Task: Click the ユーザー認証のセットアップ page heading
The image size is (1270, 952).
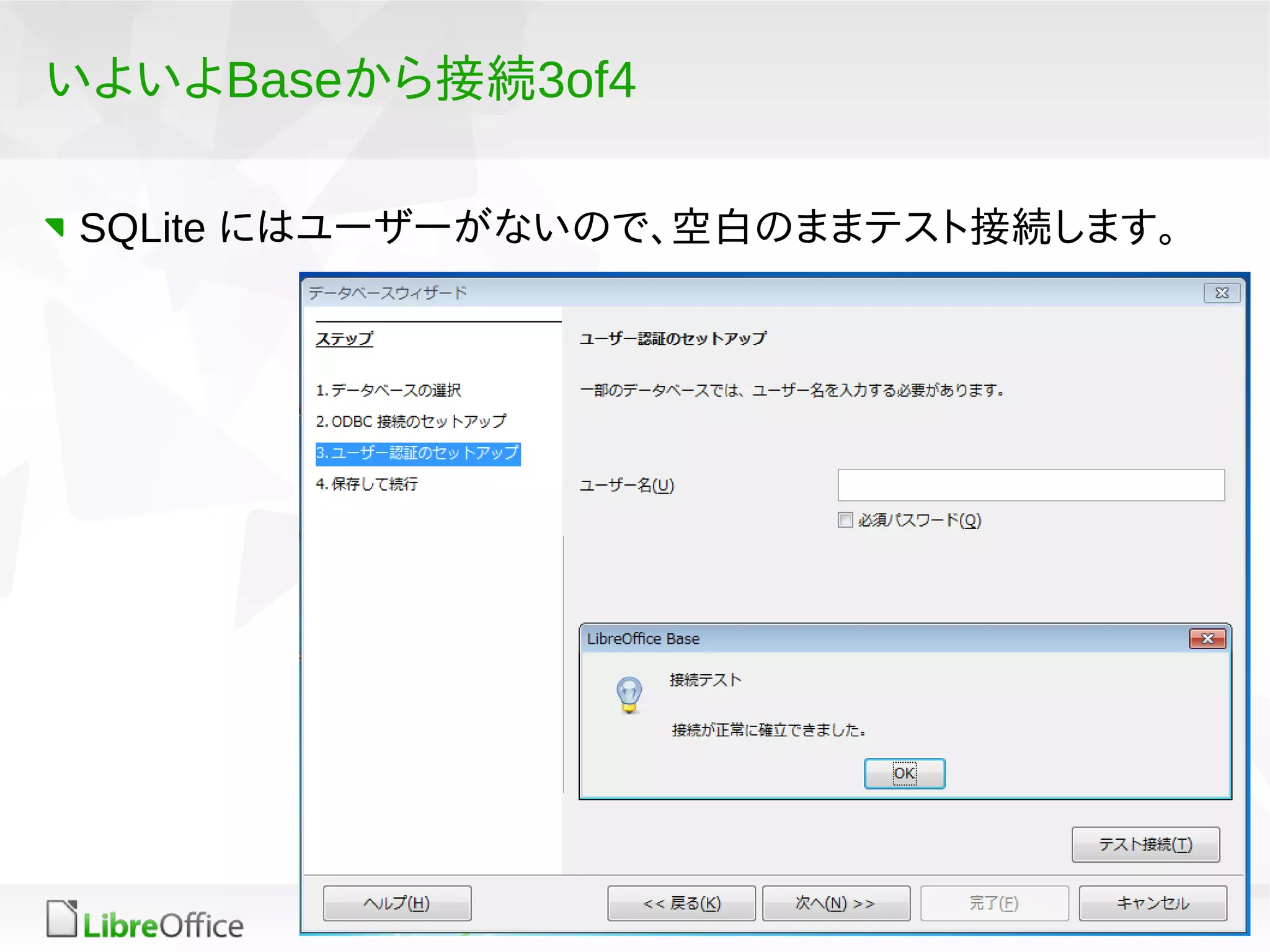Action: click(x=673, y=339)
